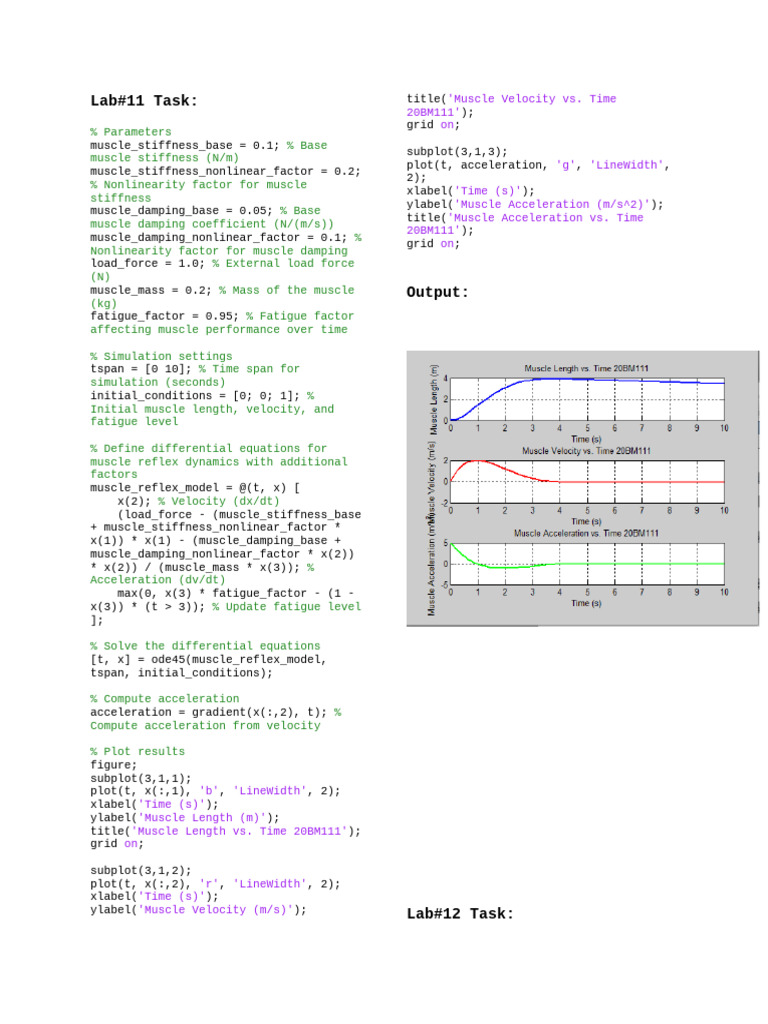
Task: Click the '% Update fatigue level' comment
Action: (x=287, y=607)
